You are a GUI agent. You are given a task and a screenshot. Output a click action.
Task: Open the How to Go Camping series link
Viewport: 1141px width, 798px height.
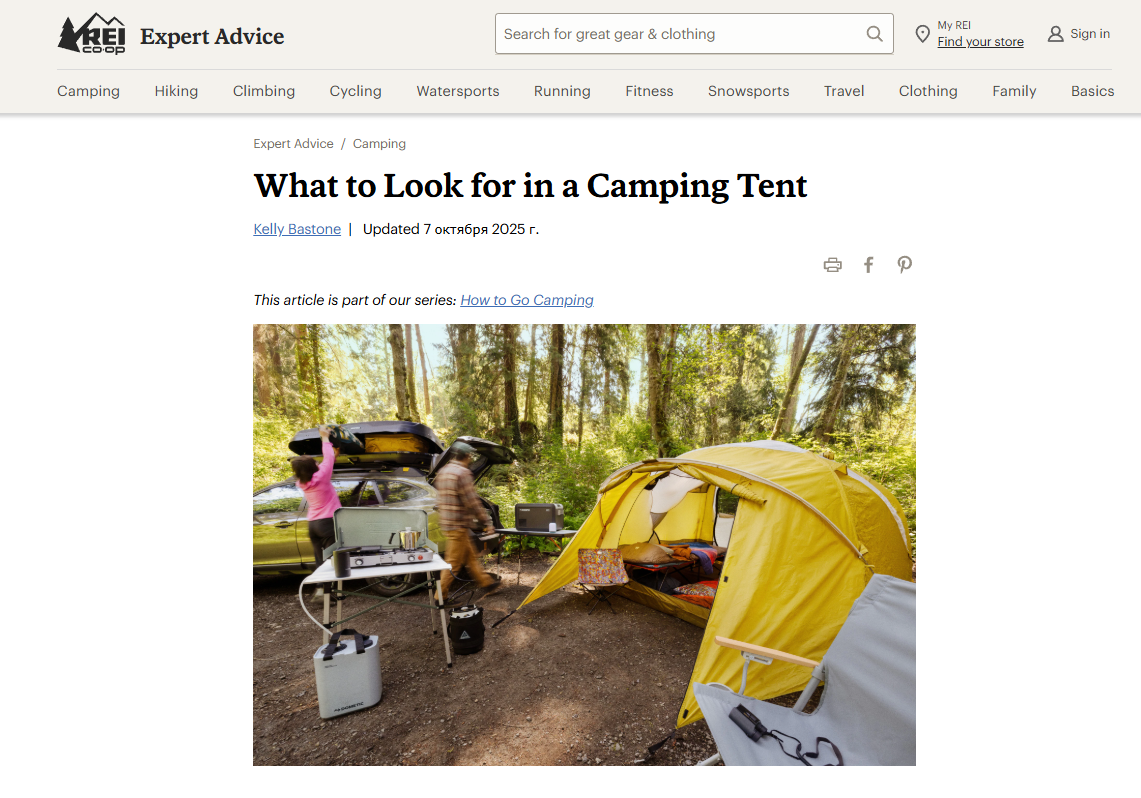[x=527, y=300]
